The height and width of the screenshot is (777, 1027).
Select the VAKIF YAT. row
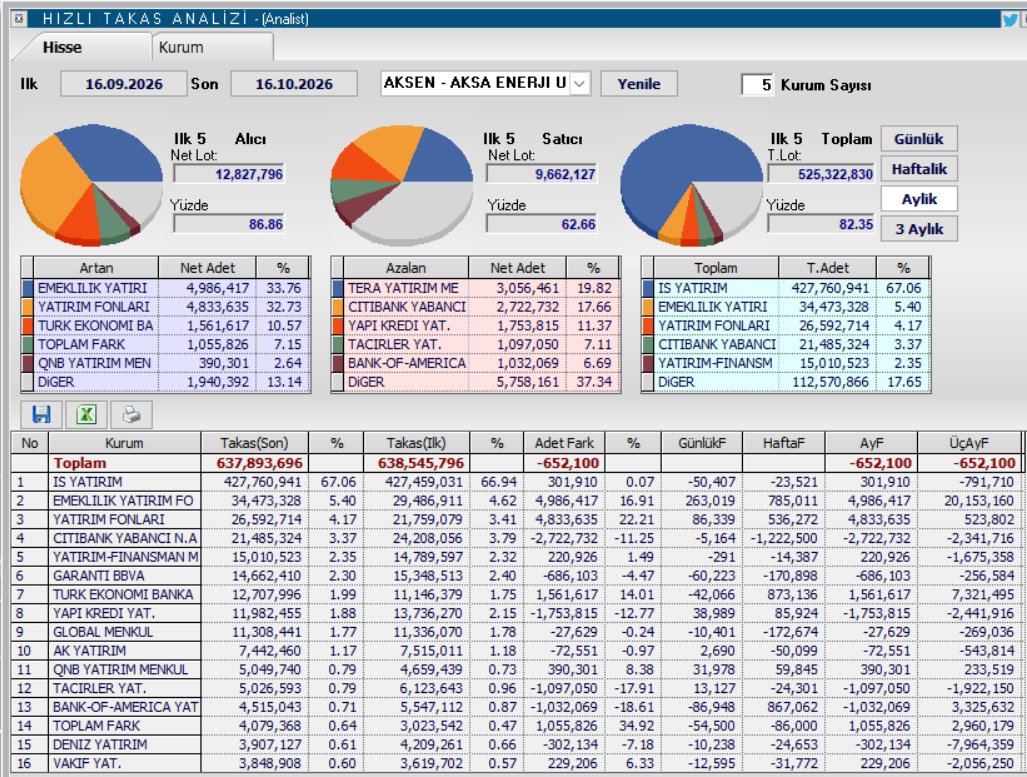tap(515, 764)
